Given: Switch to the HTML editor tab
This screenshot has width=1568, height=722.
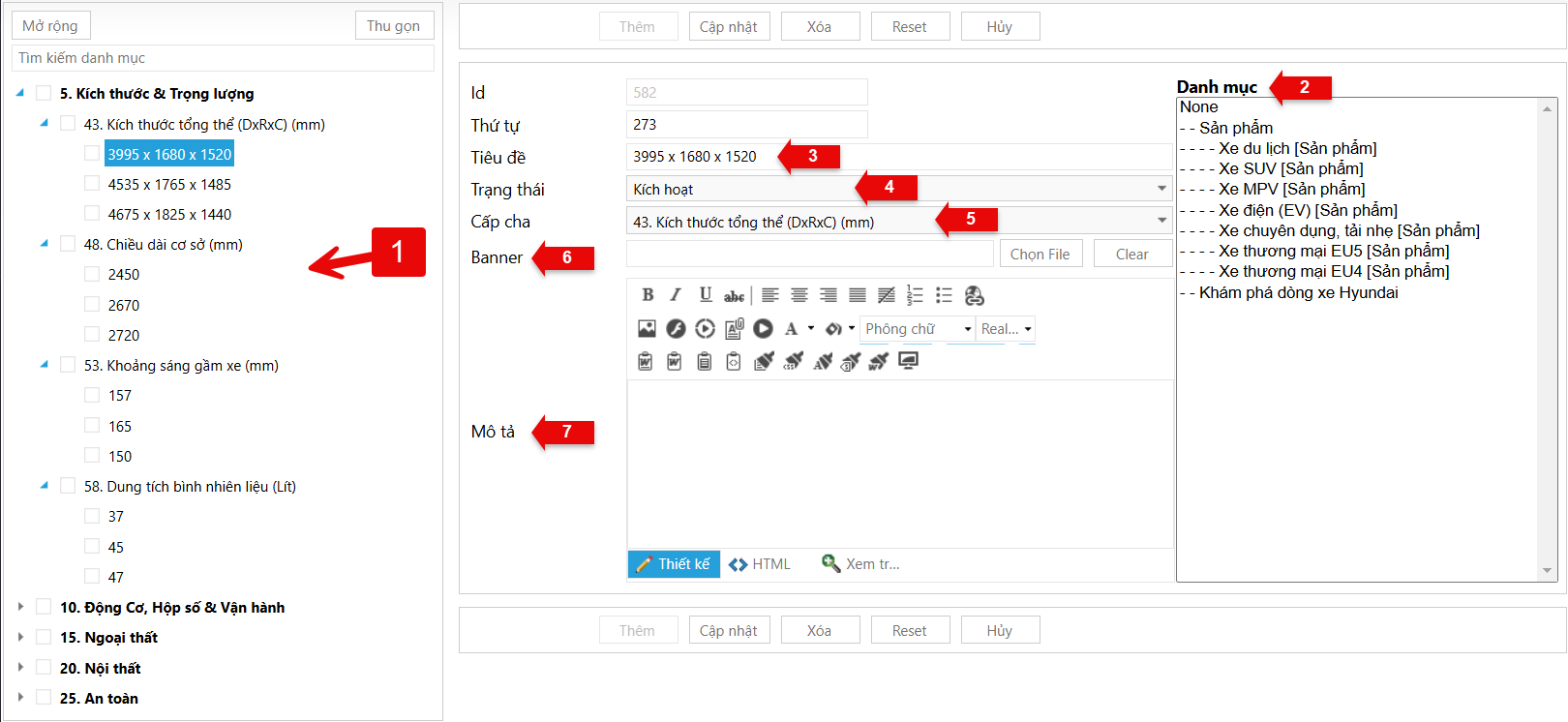Looking at the screenshot, I should coord(760,564).
